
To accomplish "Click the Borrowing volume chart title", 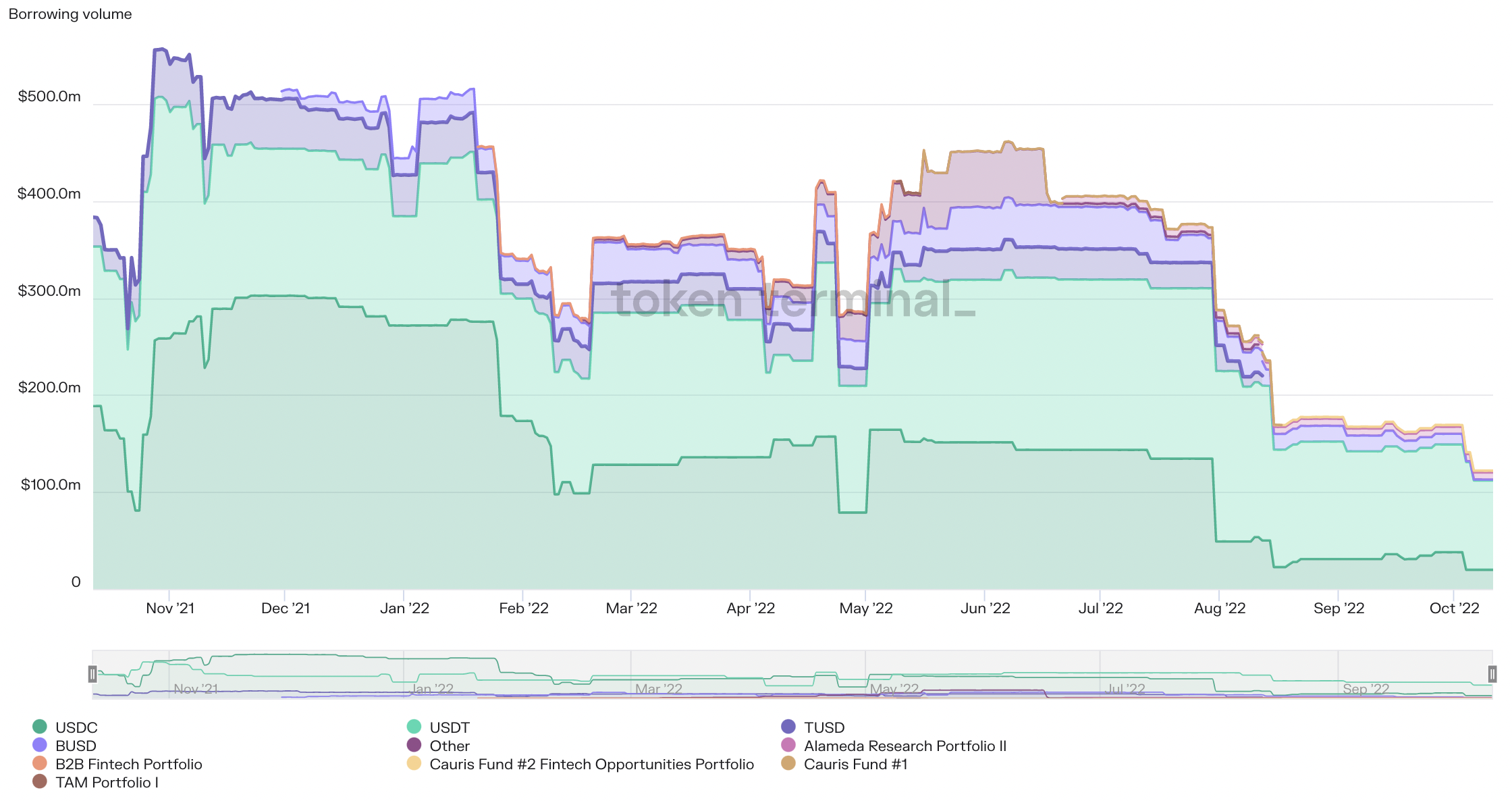I will point(70,14).
